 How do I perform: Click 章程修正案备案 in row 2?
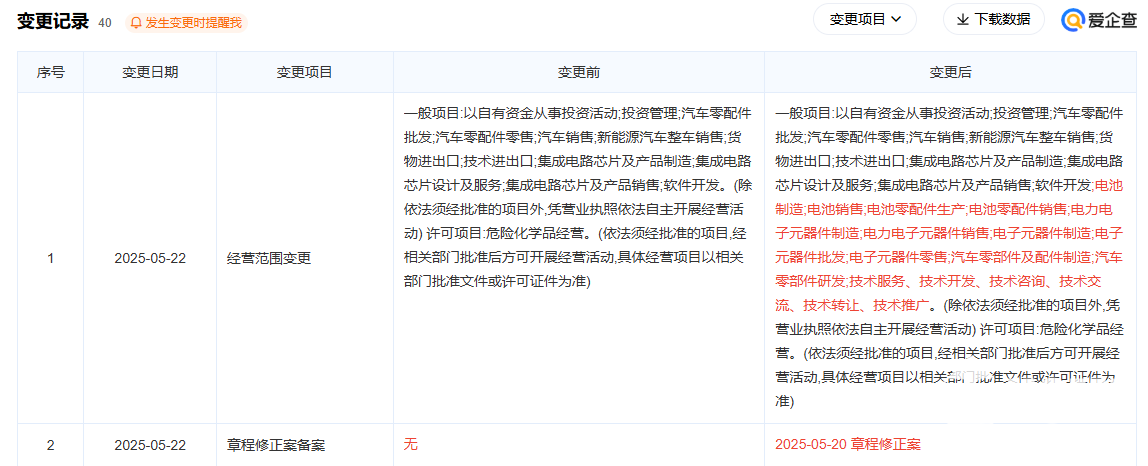pyautogui.click(x=276, y=444)
